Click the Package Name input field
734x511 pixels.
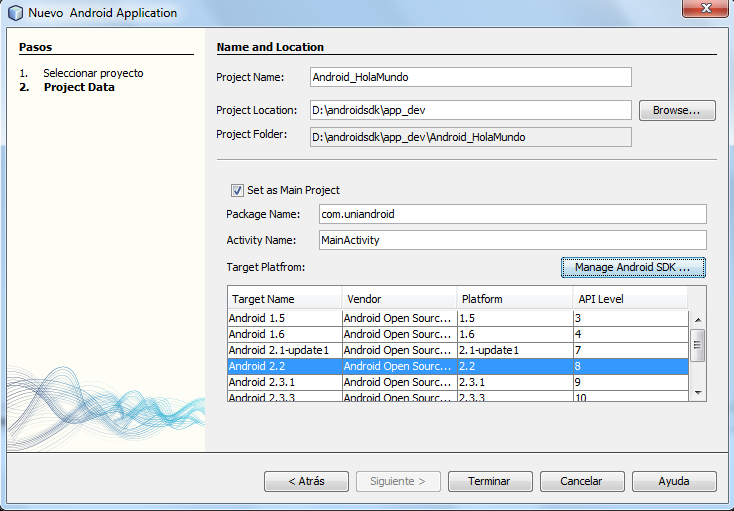512,214
